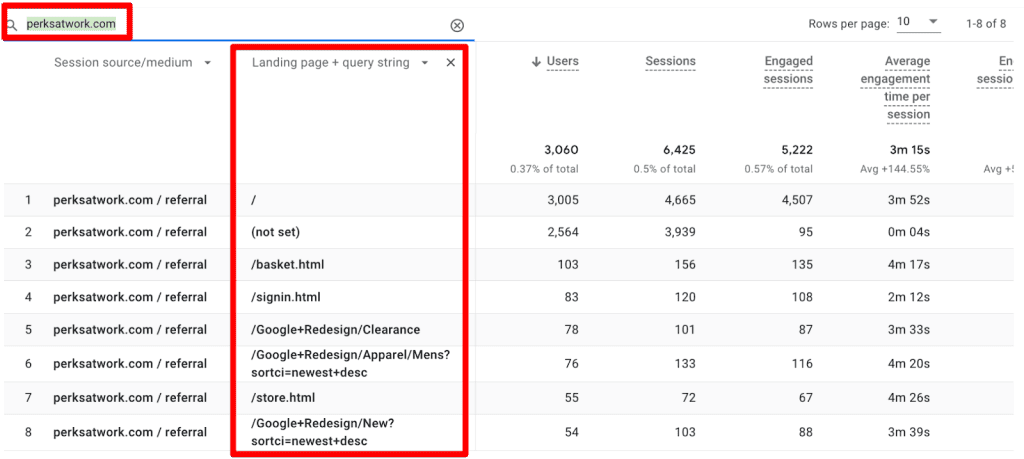Screen dimensions: 1024x459
Task: Click Sessions value 156 for basket.html
Action: tap(685, 264)
